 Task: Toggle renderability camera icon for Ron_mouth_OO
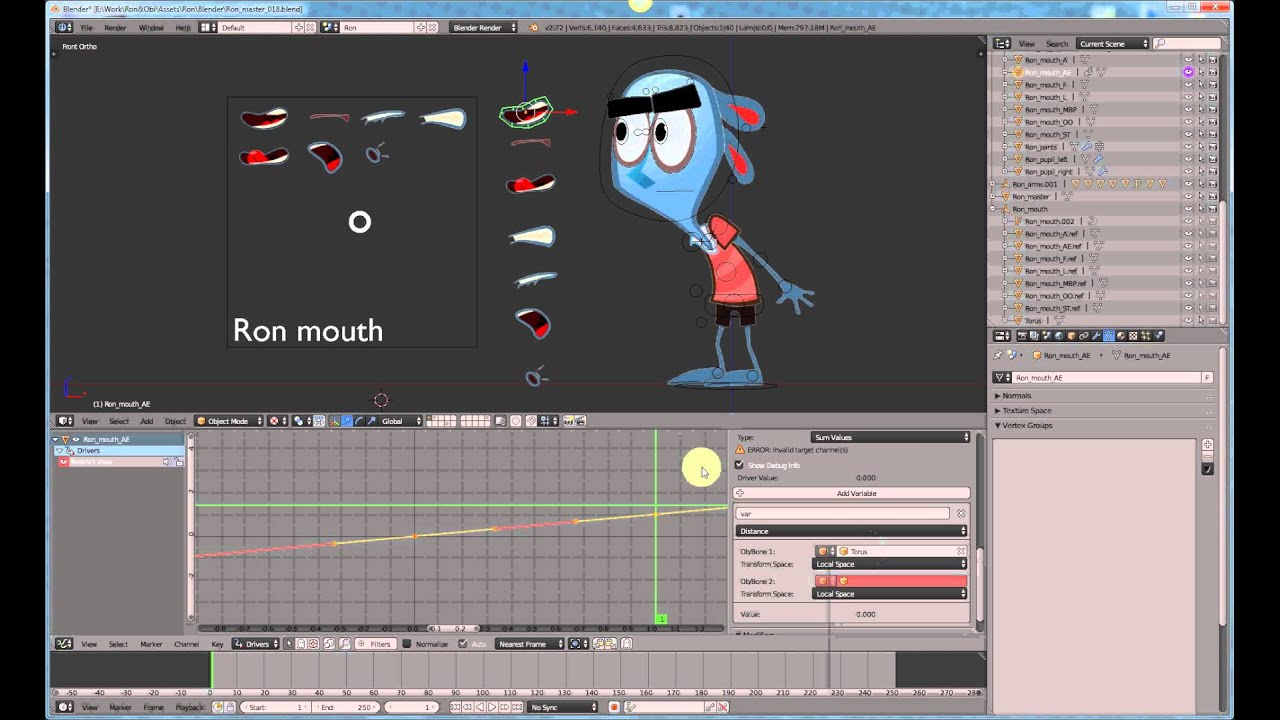tap(1212, 122)
